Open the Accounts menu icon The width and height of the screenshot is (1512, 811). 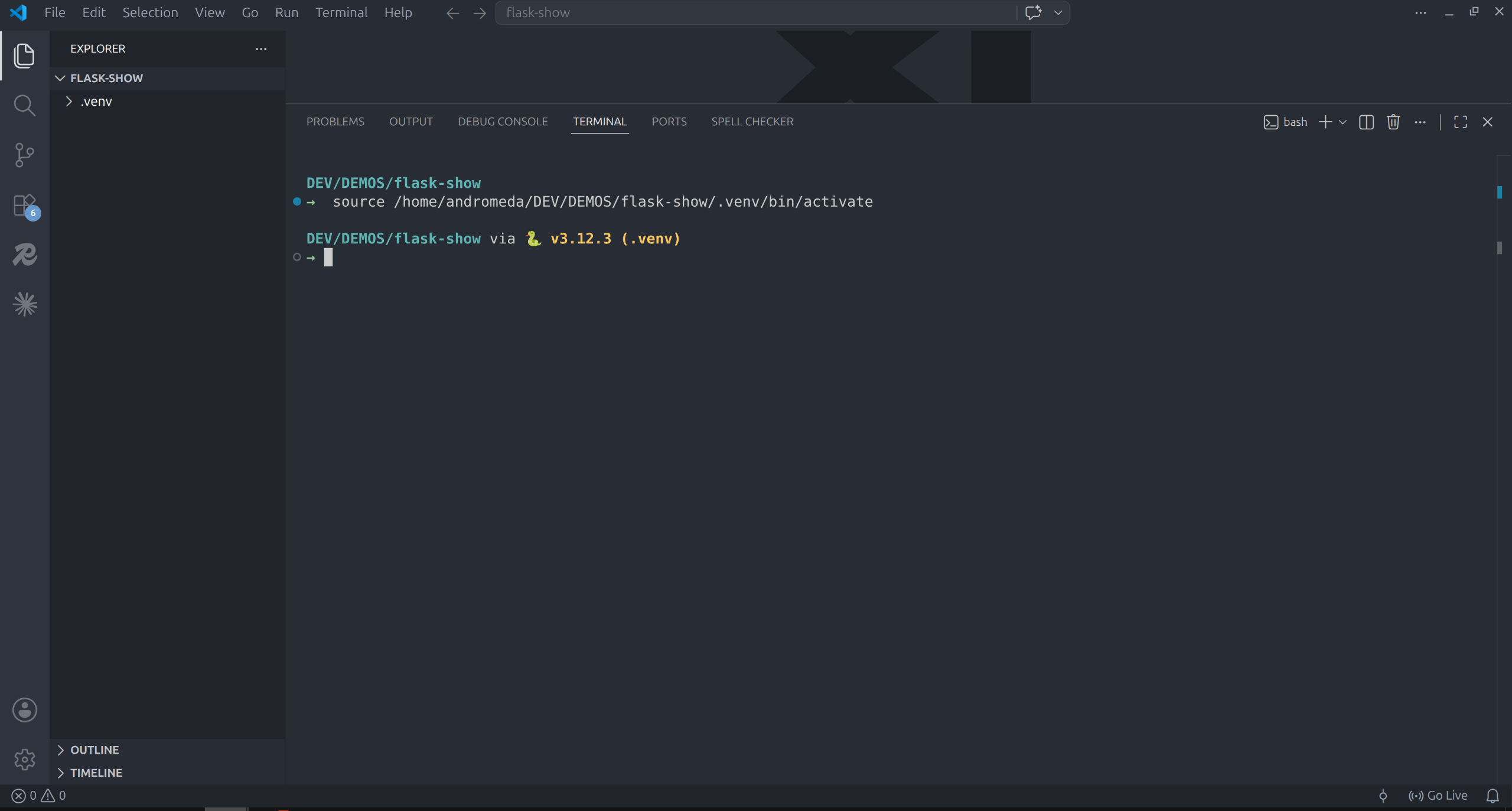25,710
